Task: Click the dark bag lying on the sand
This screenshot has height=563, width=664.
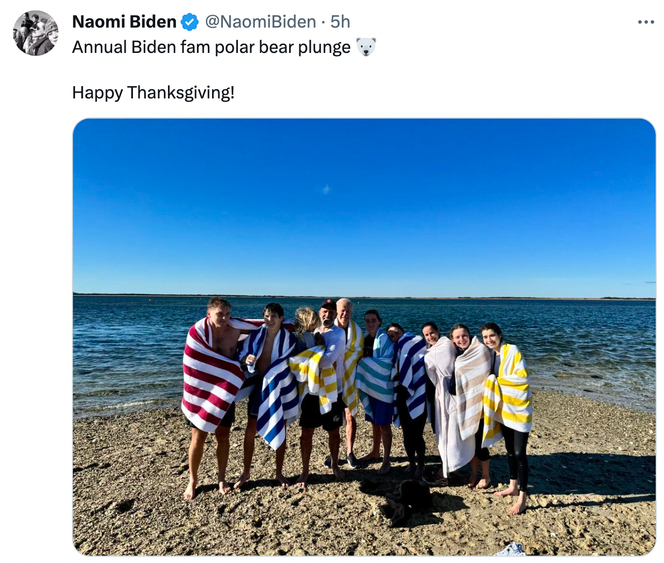Action: (406, 501)
